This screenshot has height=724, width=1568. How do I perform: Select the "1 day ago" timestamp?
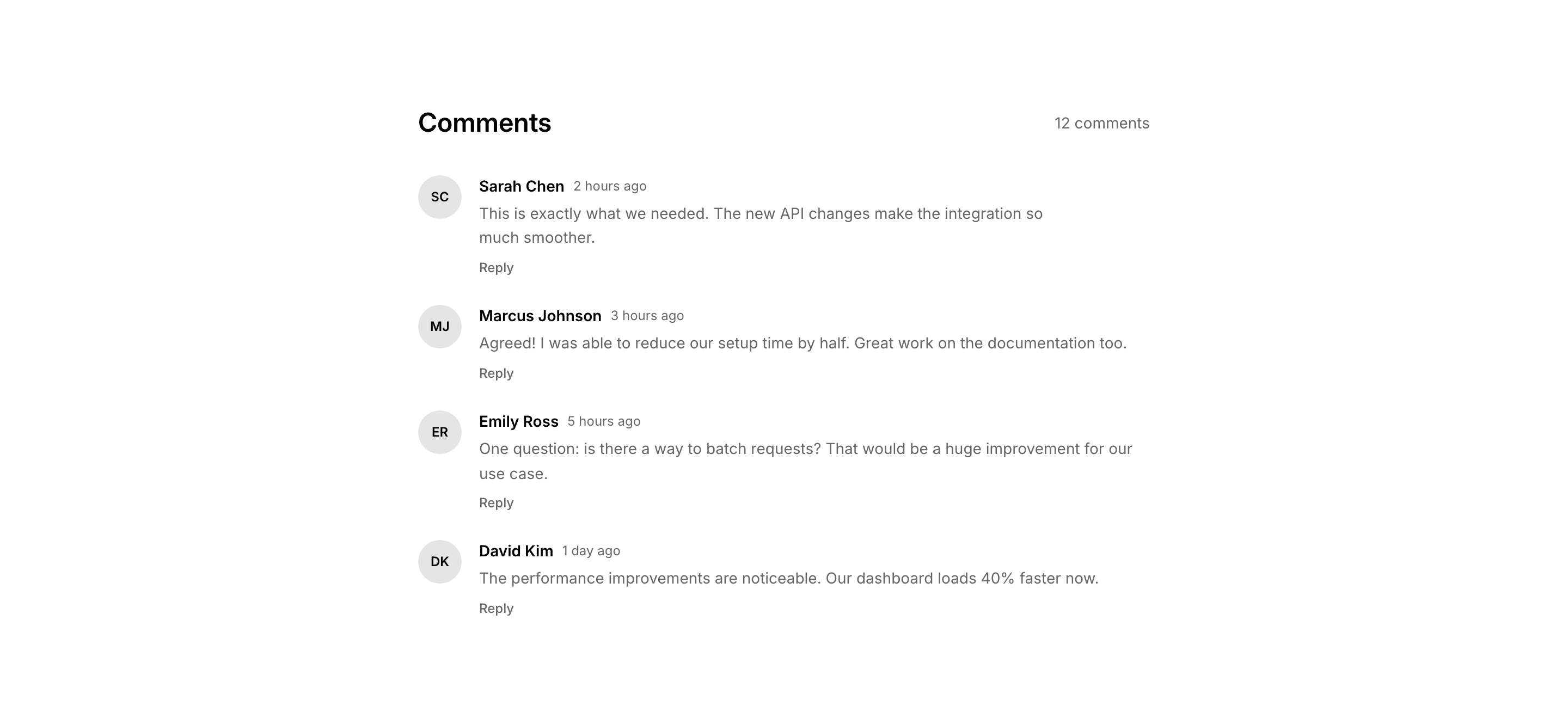click(x=590, y=551)
